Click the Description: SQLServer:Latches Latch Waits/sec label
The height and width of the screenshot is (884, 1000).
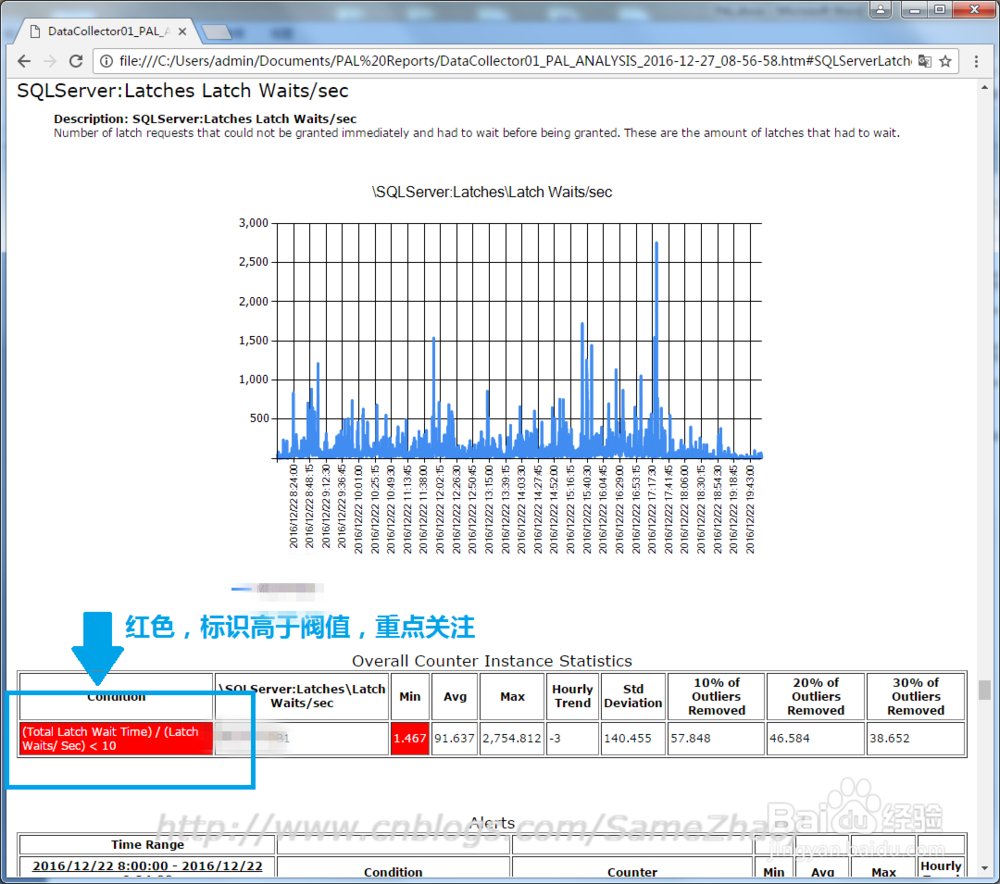click(x=205, y=119)
